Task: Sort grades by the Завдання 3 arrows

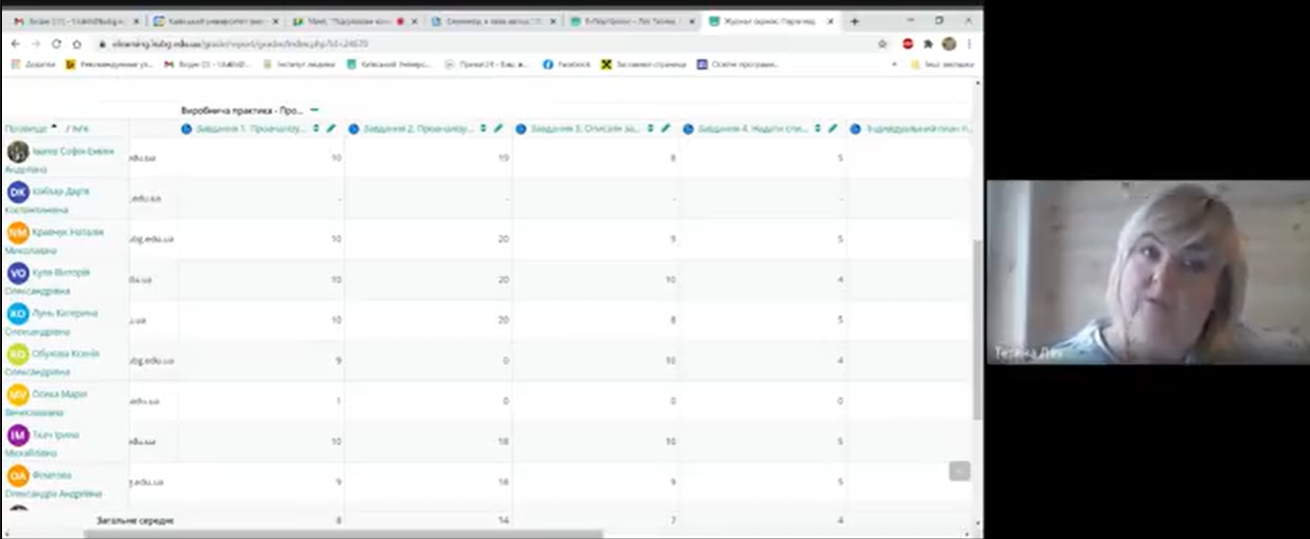Action: (x=651, y=128)
